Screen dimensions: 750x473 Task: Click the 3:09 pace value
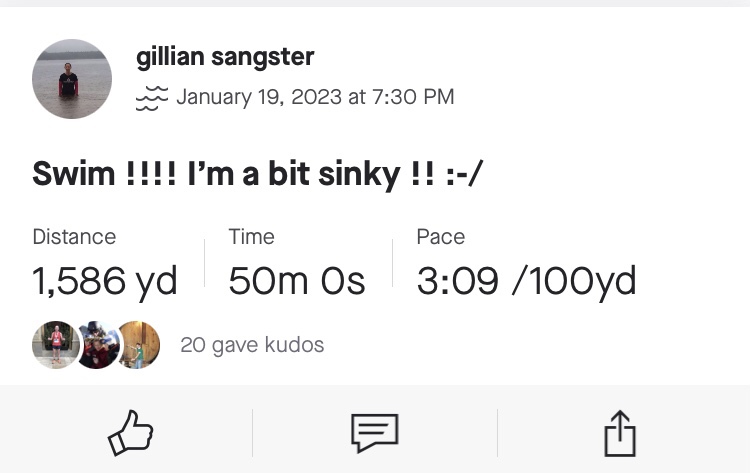(457, 282)
